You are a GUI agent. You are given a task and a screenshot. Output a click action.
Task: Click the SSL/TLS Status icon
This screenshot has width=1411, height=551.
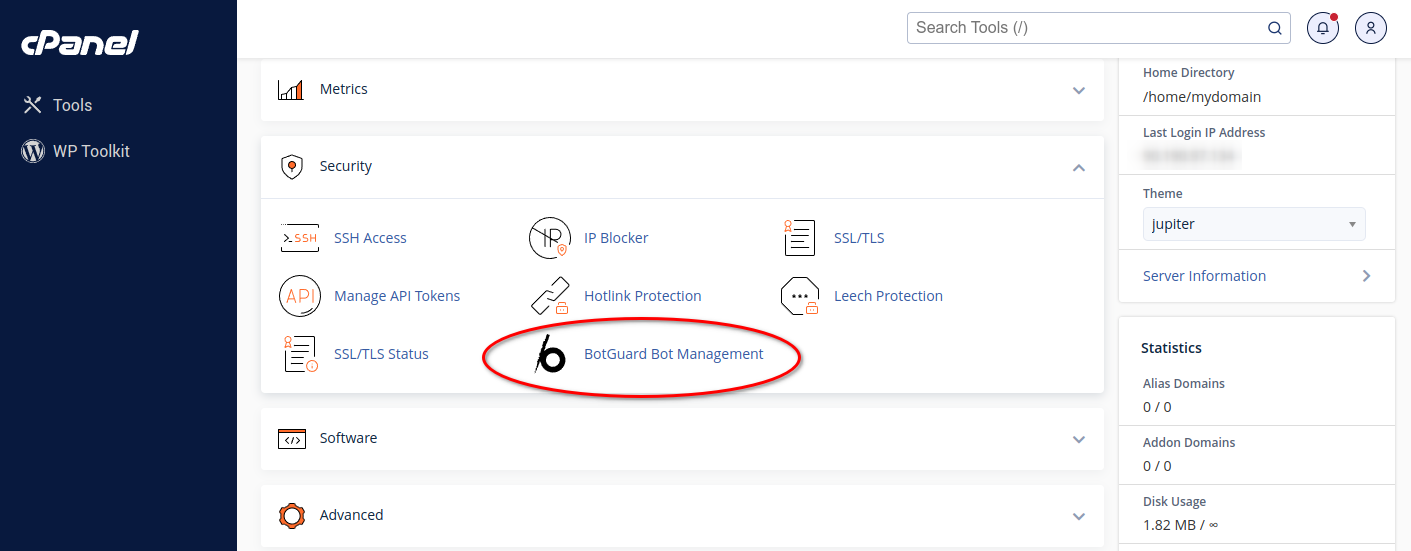coord(300,354)
